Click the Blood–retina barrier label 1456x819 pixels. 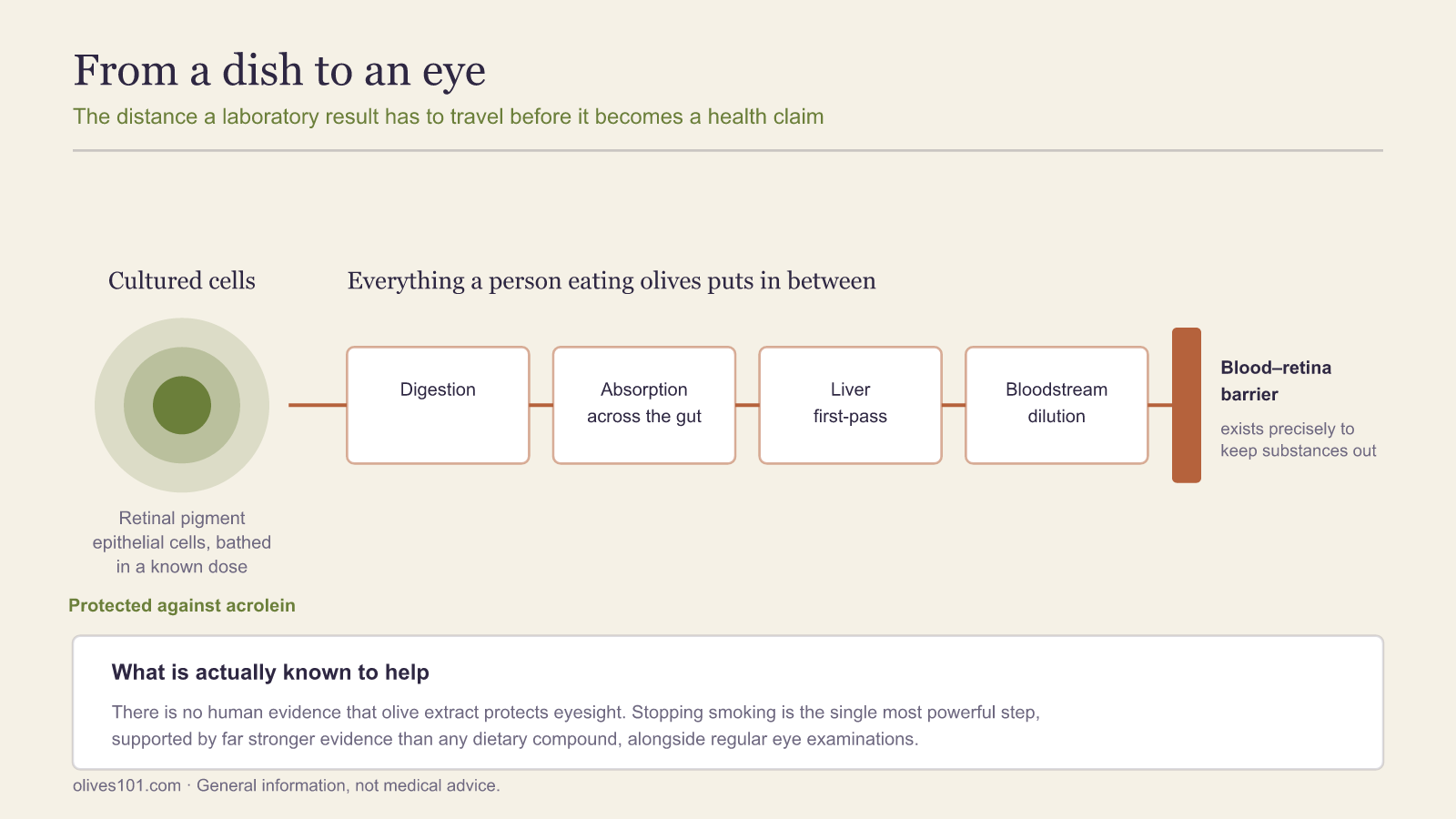(x=1276, y=380)
